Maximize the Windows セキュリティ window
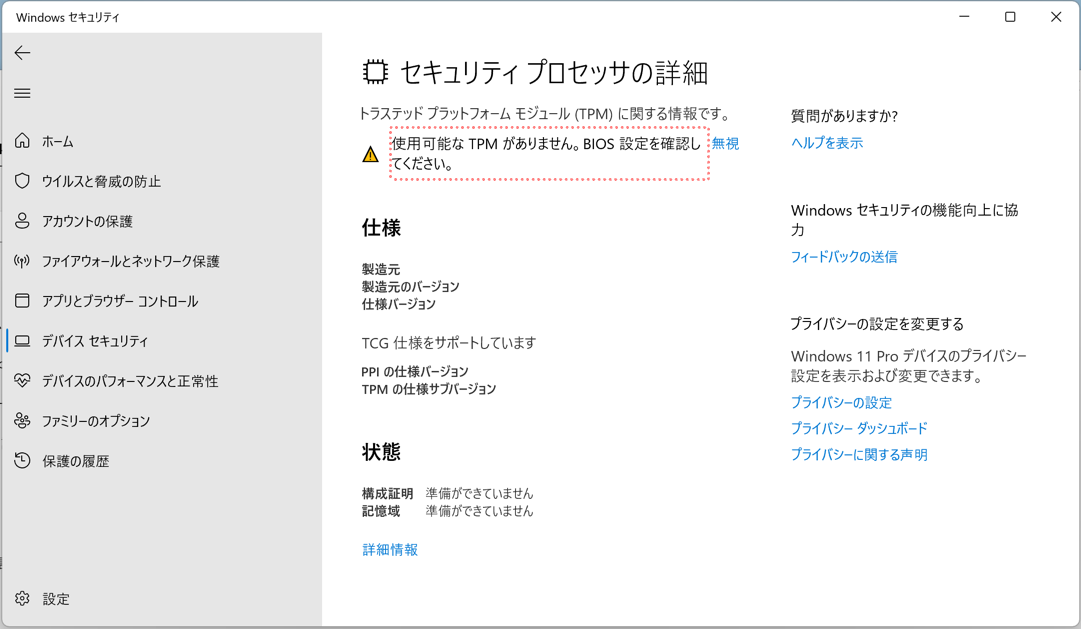The image size is (1081, 629). (1010, 17)
